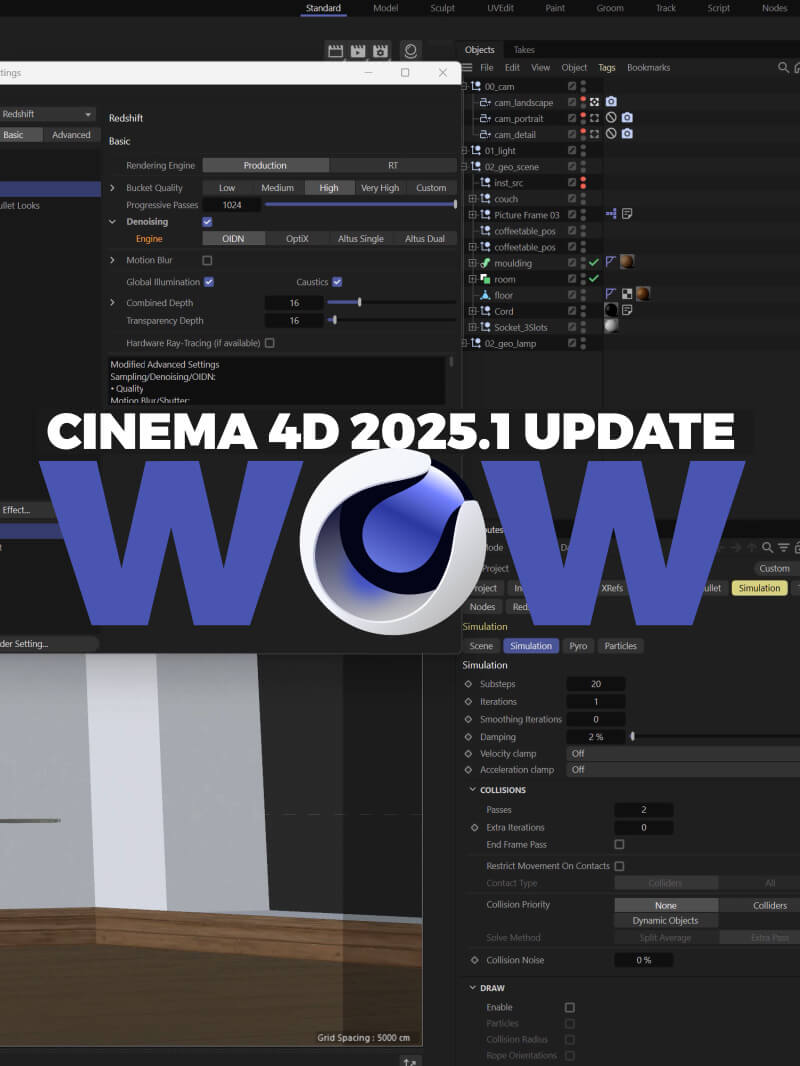
Task: Click the camera tag on cam_landscape
Action: pyautogui.click(x=611, y=101)
